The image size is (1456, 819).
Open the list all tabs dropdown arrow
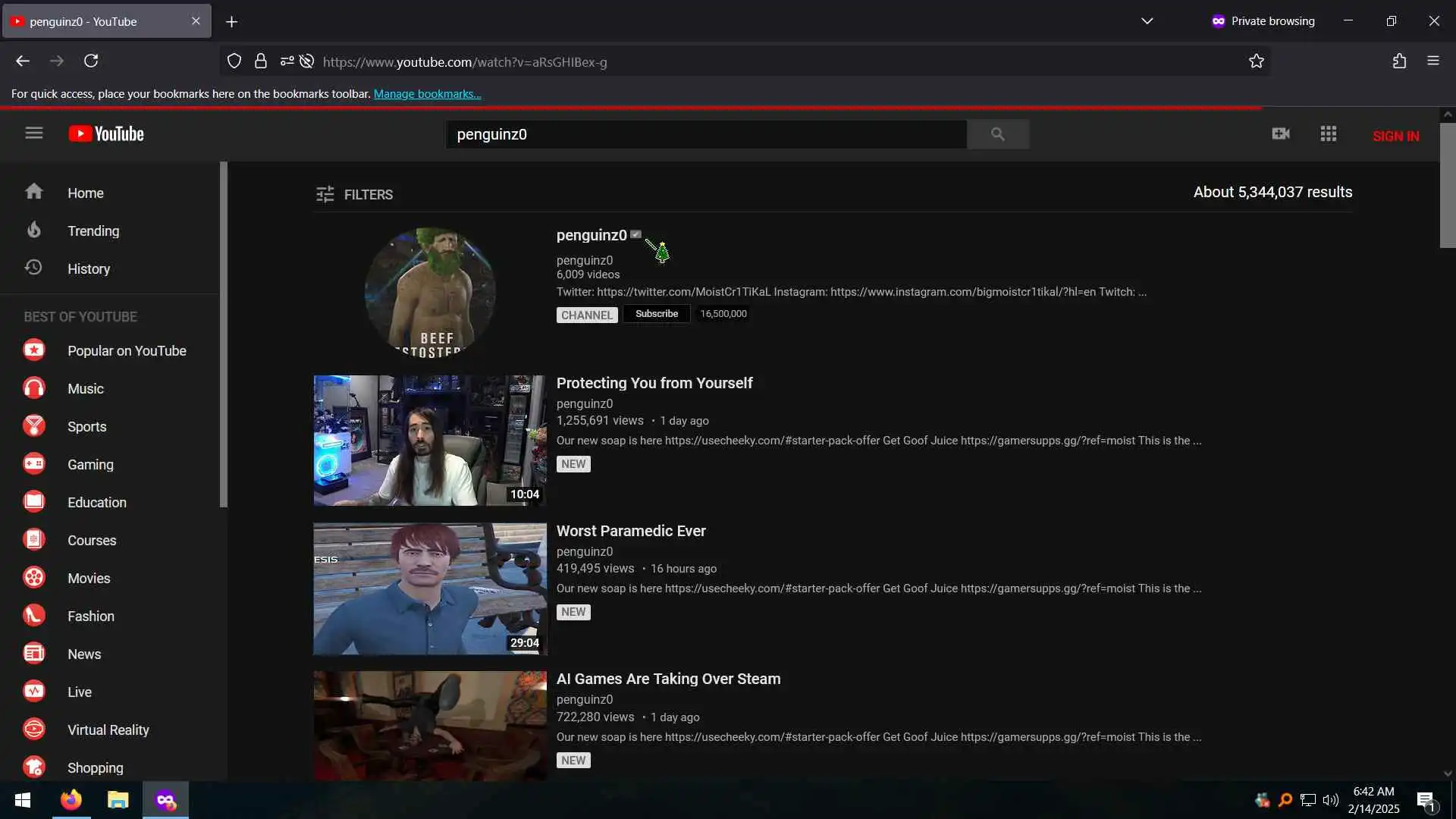(x=1147, y=21)
